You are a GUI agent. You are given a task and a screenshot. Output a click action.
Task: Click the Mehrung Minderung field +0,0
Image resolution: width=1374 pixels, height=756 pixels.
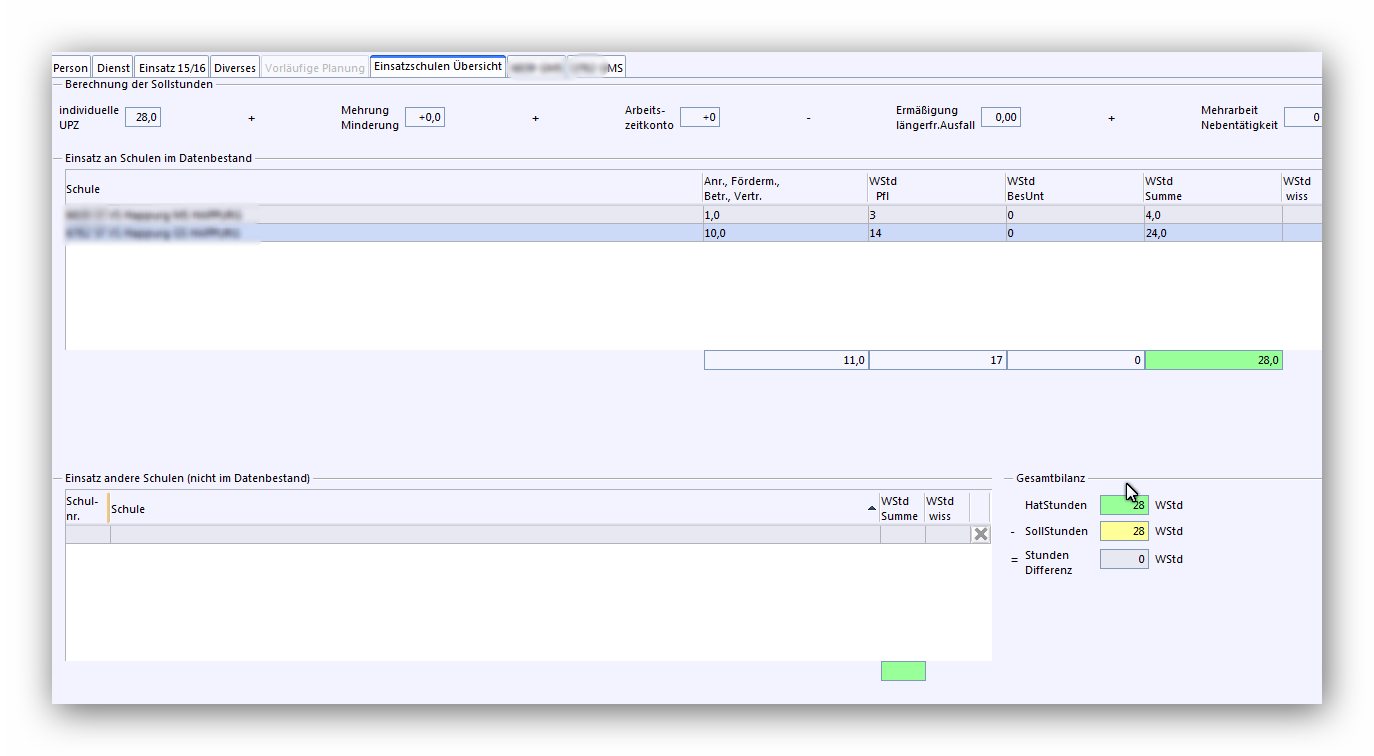tap(425, 117)
